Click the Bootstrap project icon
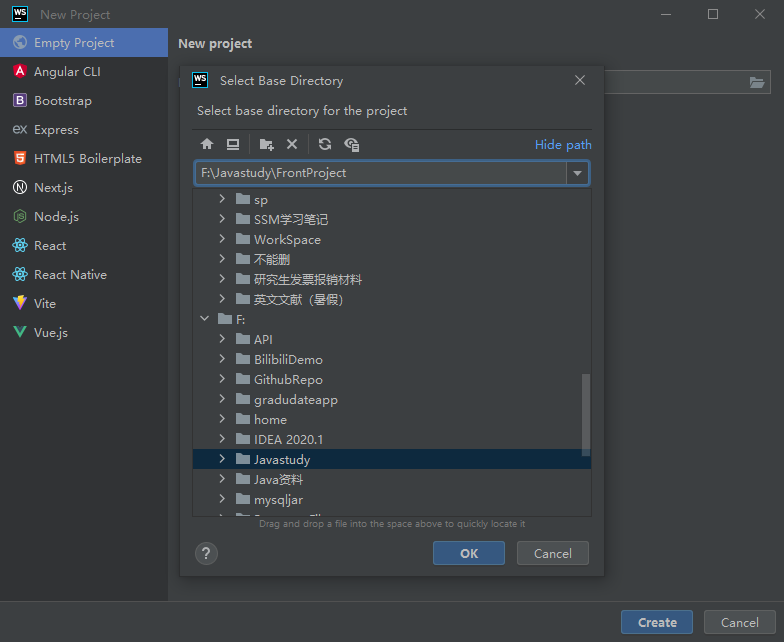 point(20,100)
